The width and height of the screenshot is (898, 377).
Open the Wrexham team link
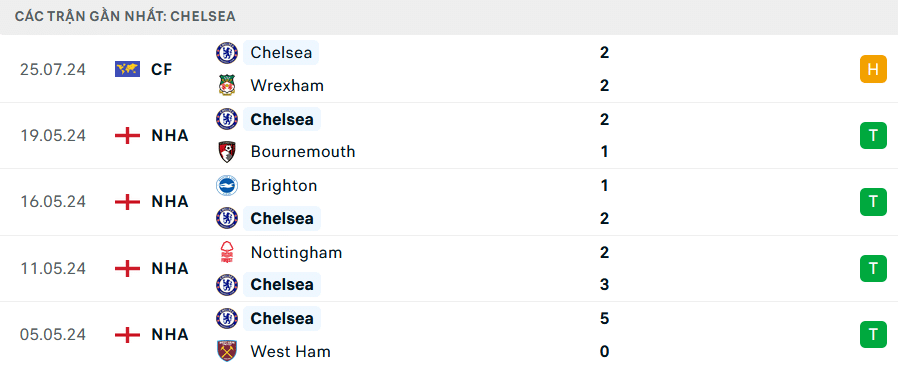[x=287, y=85]
